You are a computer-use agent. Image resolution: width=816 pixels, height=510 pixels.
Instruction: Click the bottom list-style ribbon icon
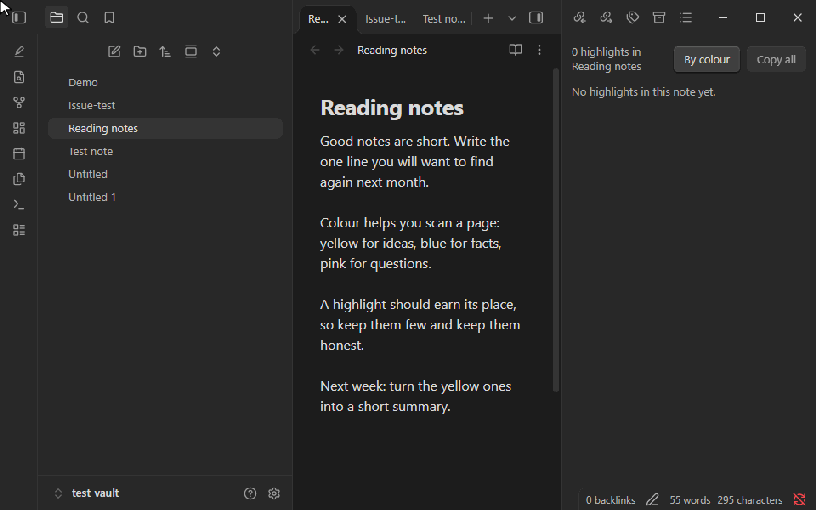[19, 230]
